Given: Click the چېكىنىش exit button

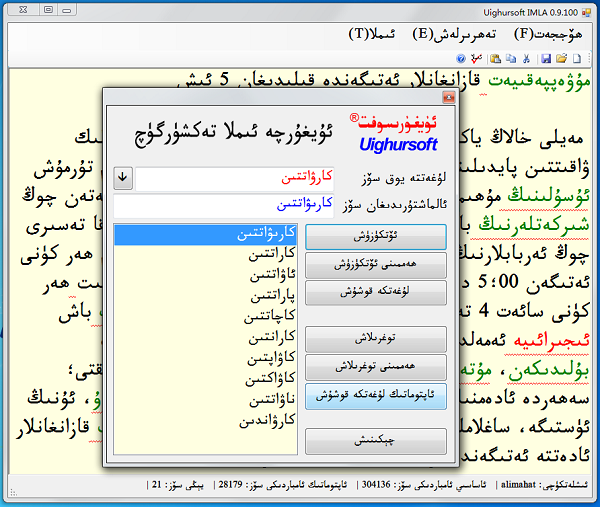Looking at the screenshot, I should (x=376, y=441).
